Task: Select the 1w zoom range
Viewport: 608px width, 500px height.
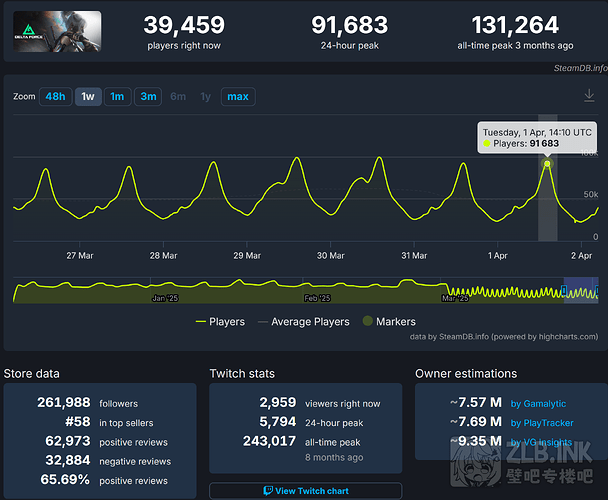Action: [x=88, y=96]
